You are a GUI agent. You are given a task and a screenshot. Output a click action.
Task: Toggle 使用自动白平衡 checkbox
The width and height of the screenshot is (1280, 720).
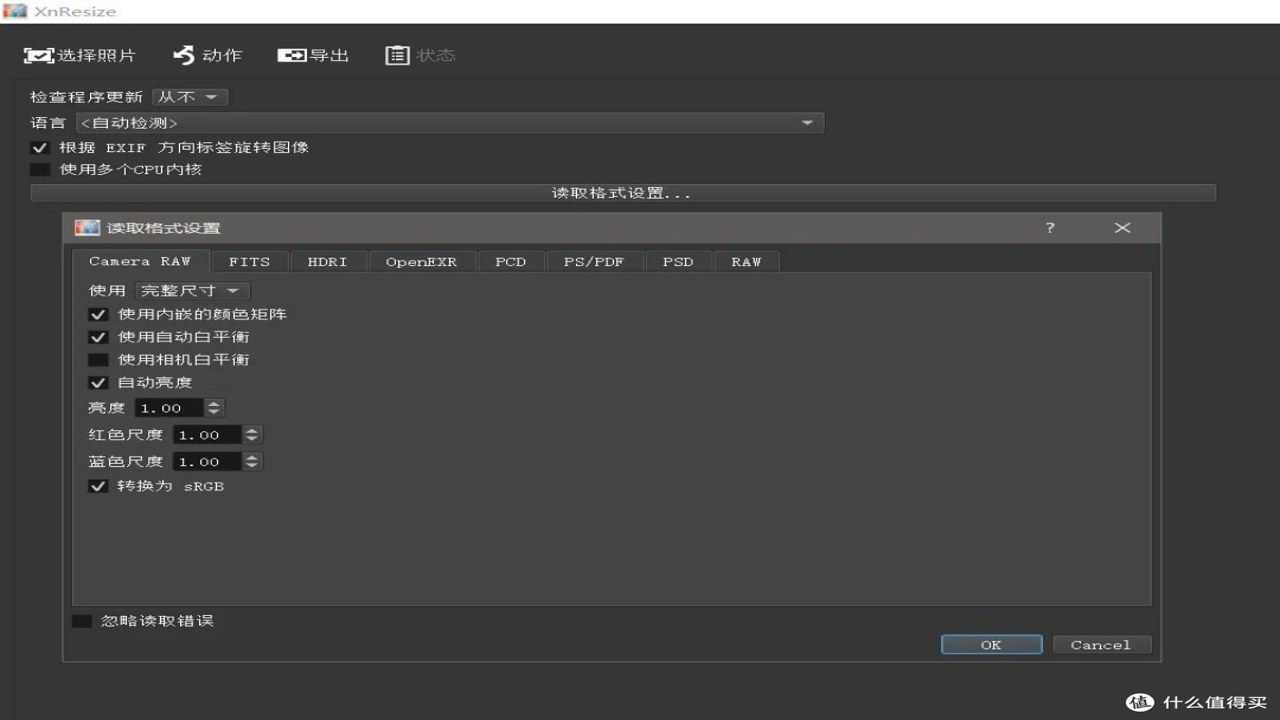tap(98, 337)
